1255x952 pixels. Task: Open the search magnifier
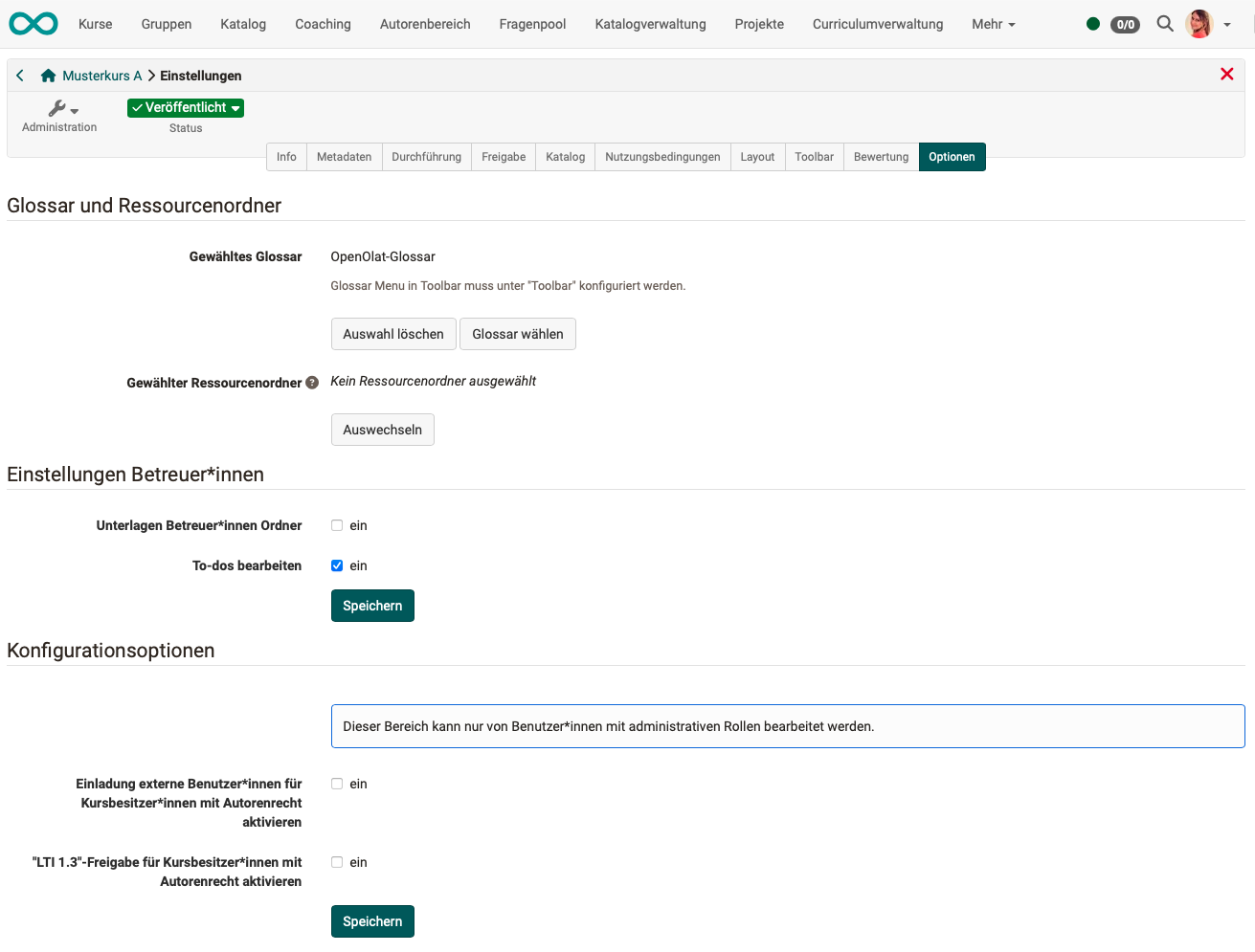click(x=1165, y=24)
